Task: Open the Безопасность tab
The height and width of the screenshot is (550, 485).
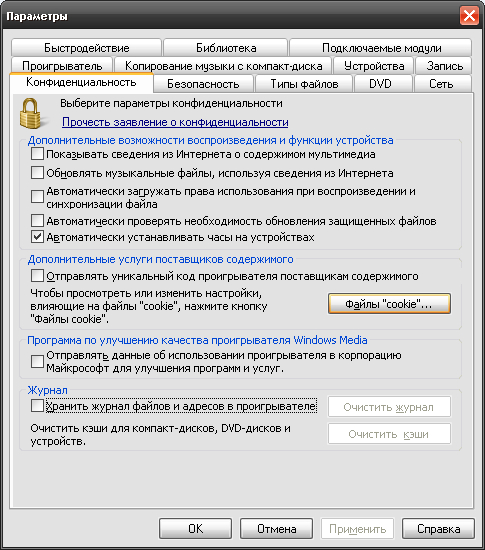Action: tap(203, 84)
